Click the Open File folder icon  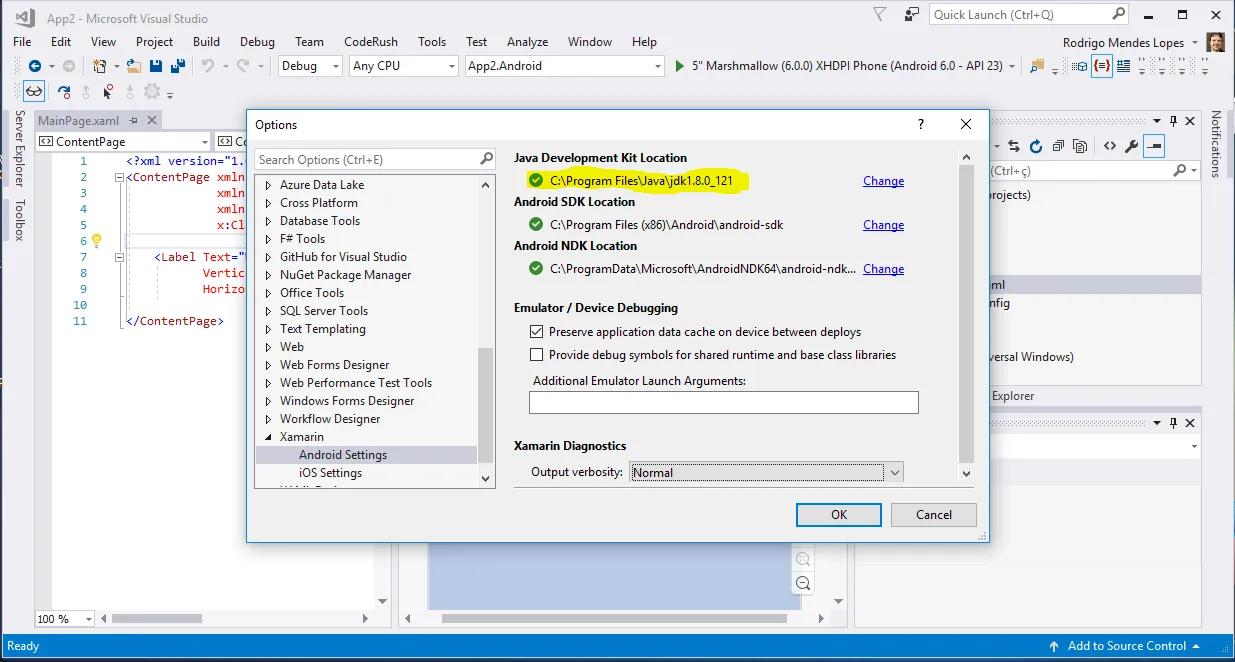(x=133, y=66)
